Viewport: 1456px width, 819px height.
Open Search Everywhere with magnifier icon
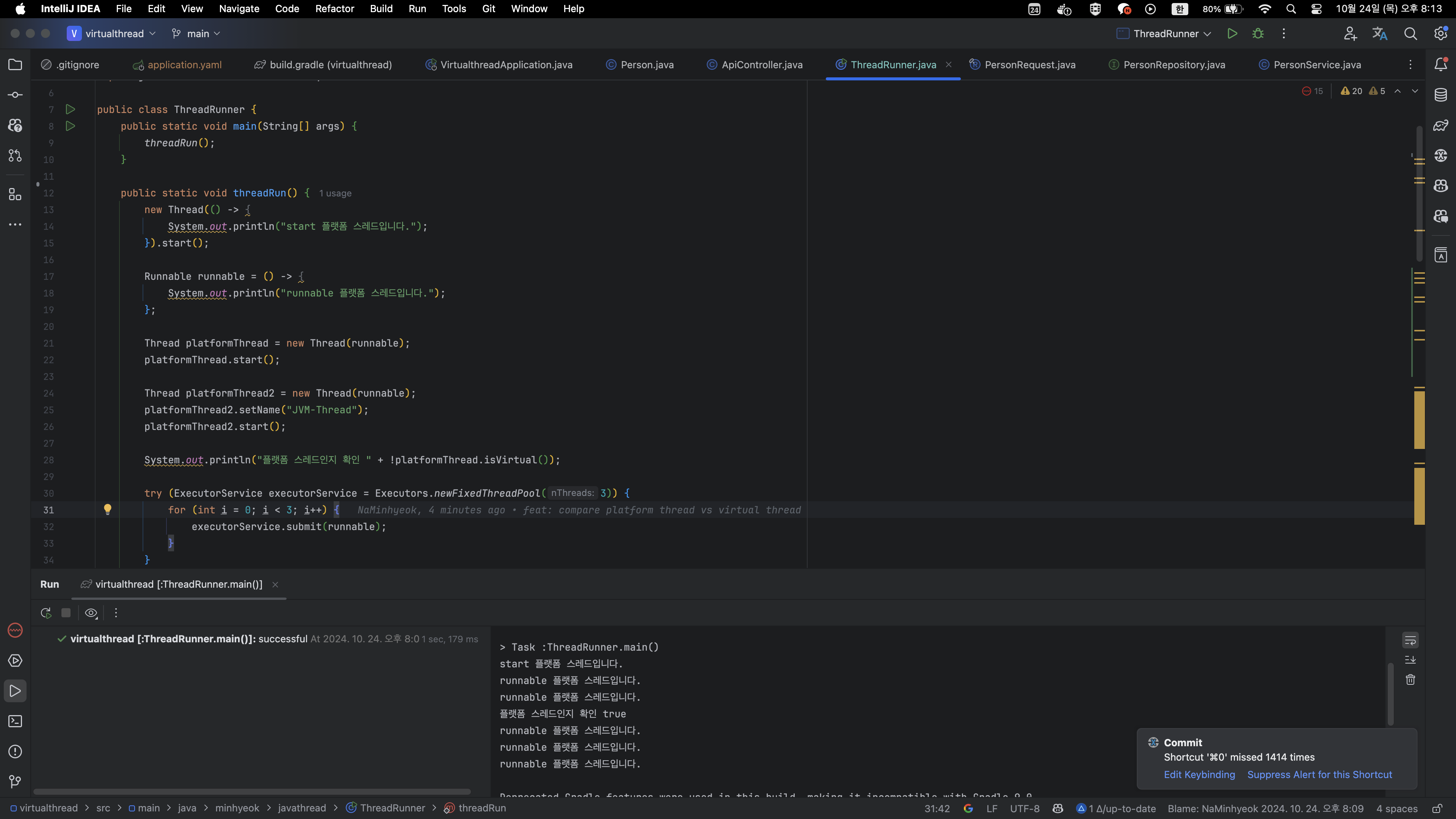(1410, 33)
